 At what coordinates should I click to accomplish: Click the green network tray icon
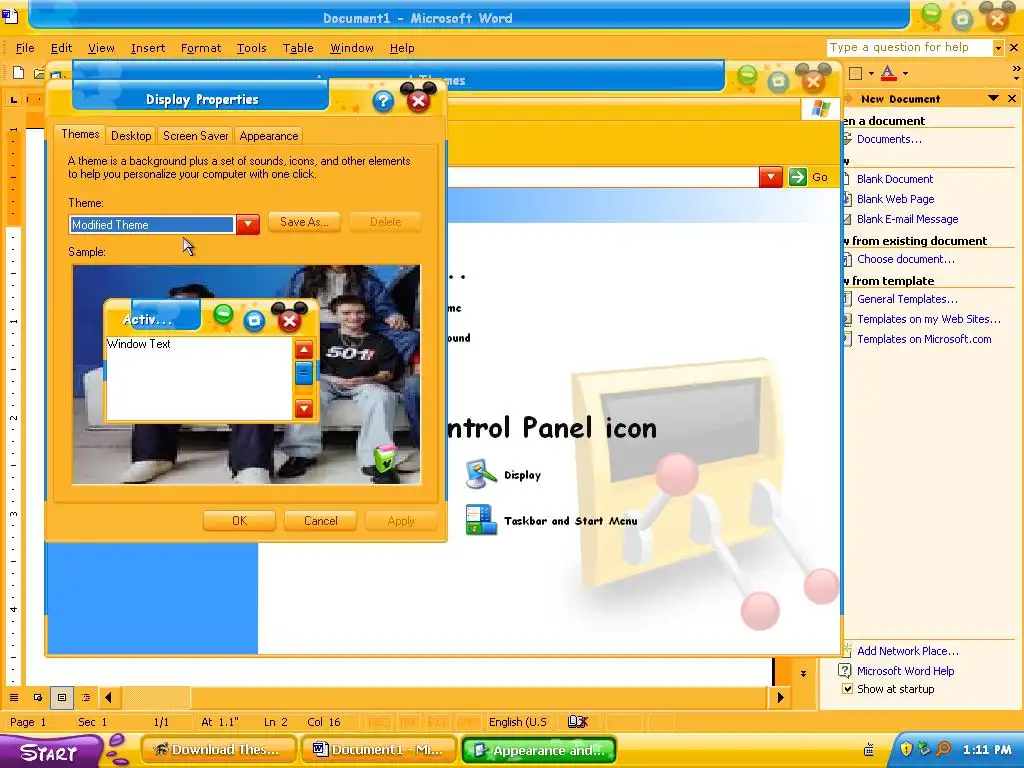[924, 749]
